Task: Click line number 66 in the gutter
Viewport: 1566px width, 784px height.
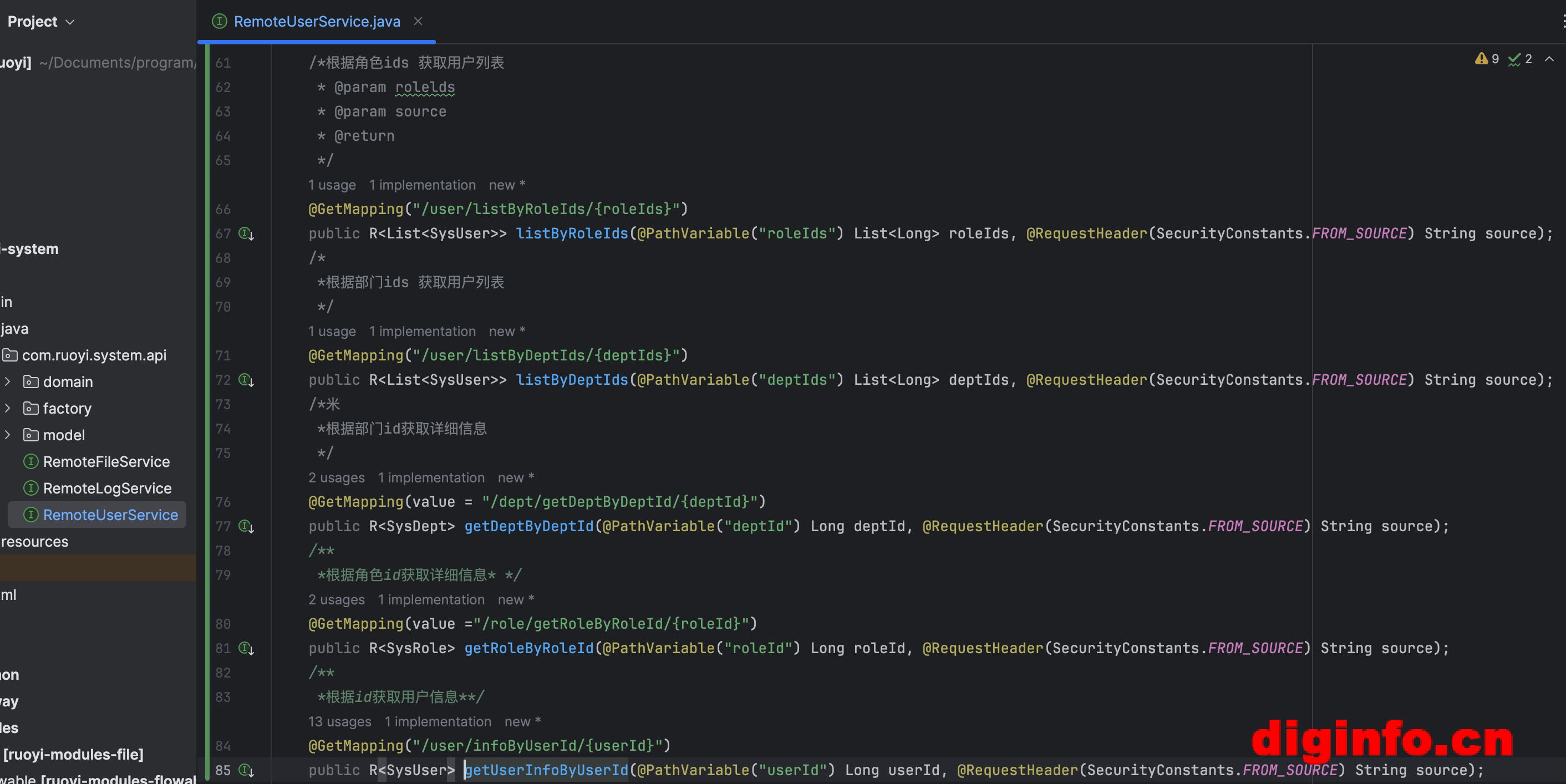Action: (223, 209)
